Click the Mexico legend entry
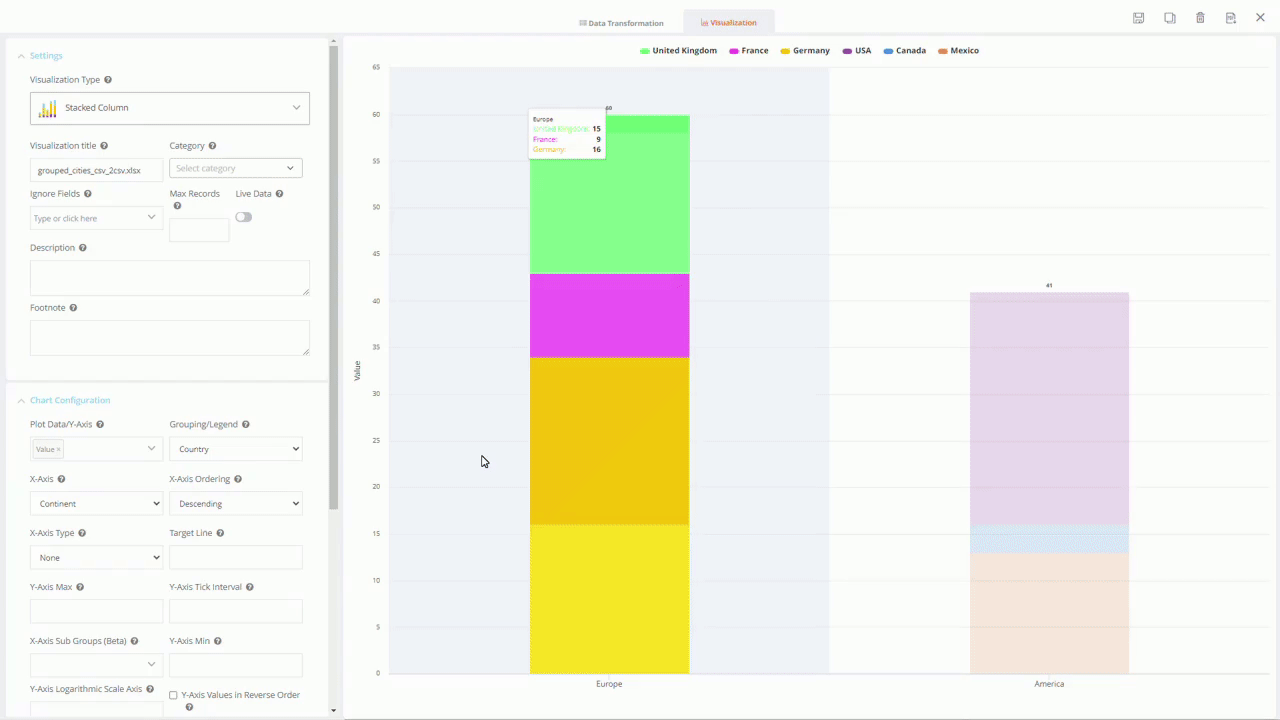Screen dimensions: 1280x720 pyautogui.click(x=958, y=51)
